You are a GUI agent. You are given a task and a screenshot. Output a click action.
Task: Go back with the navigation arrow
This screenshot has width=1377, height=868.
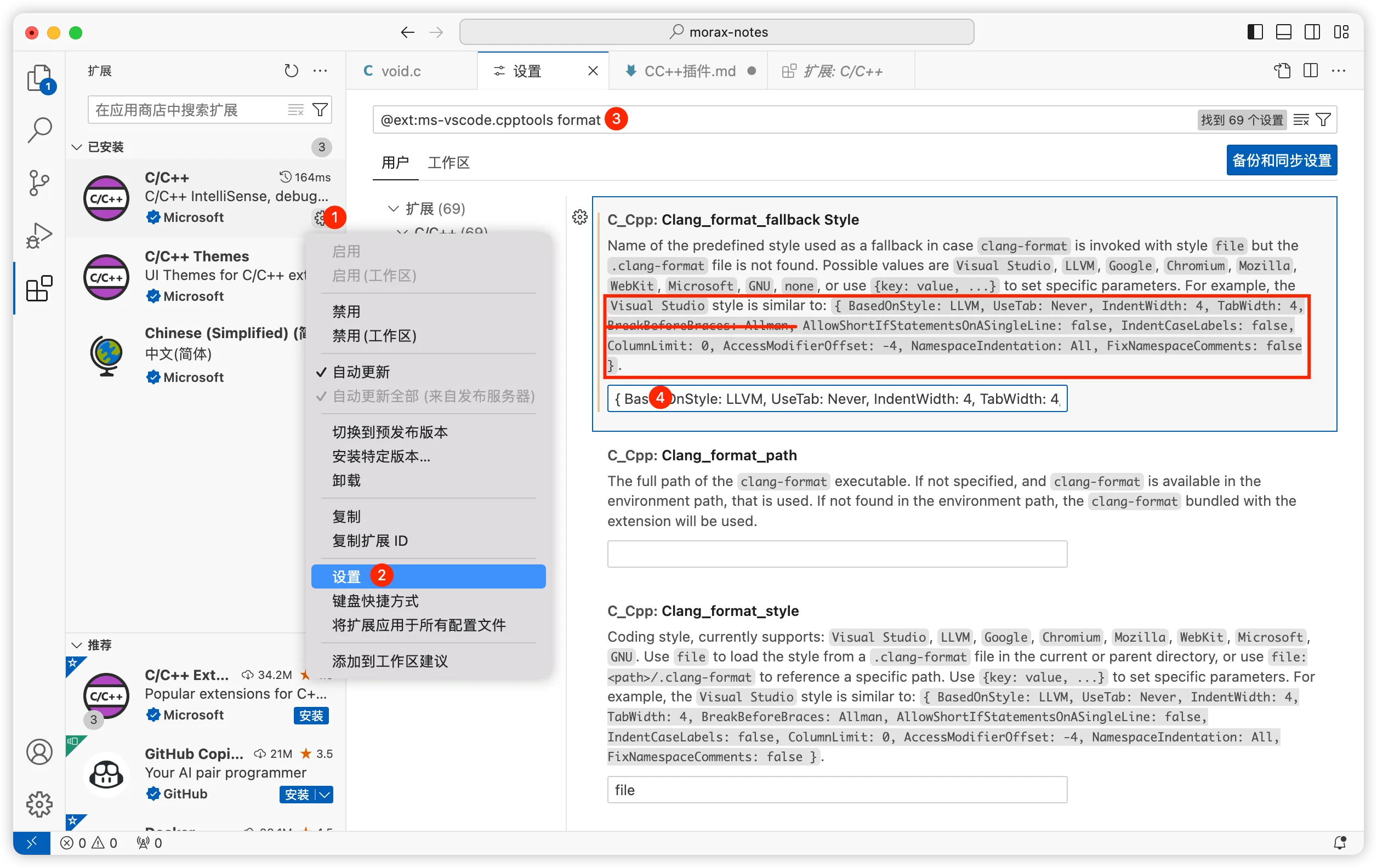[407, 32]
